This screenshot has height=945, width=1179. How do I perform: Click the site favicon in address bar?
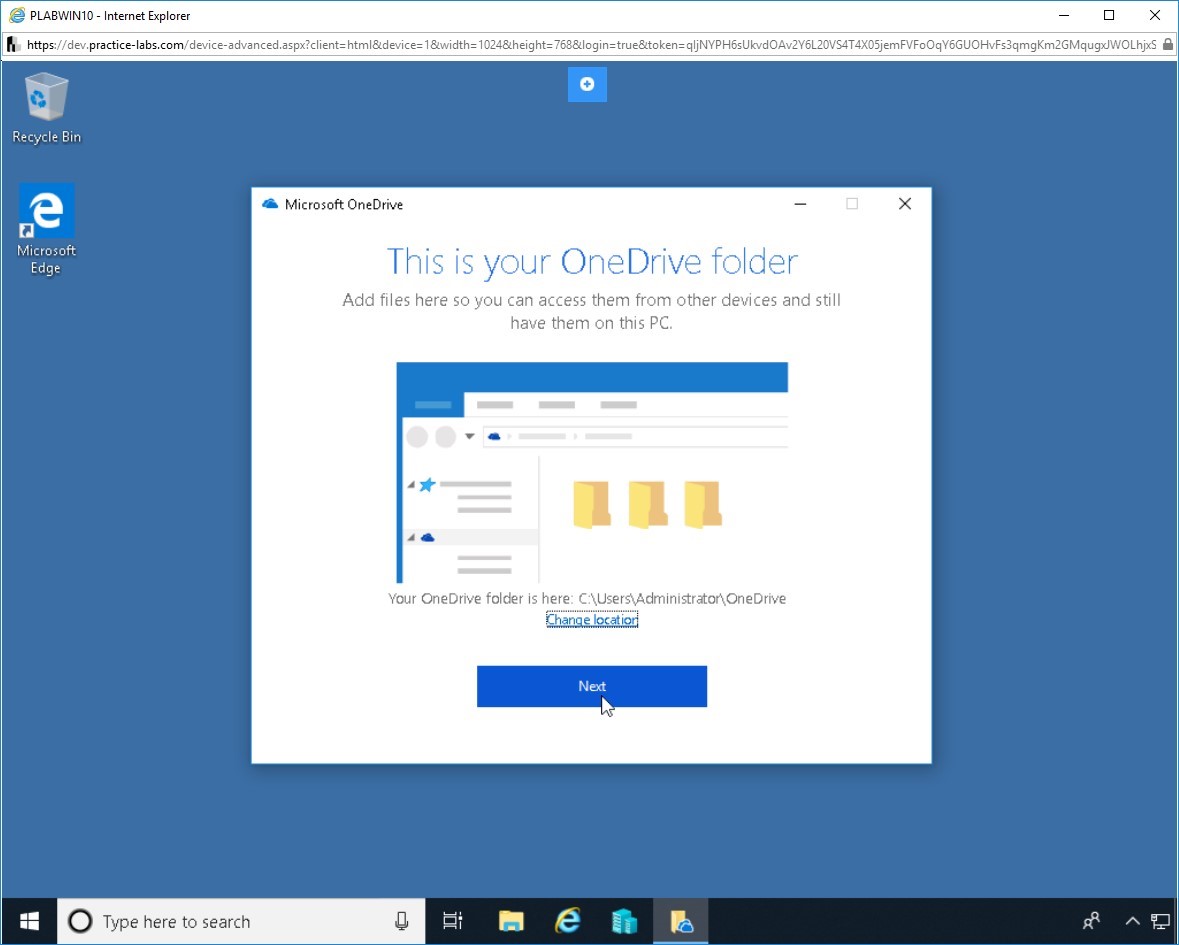click(x=13, y=44)
